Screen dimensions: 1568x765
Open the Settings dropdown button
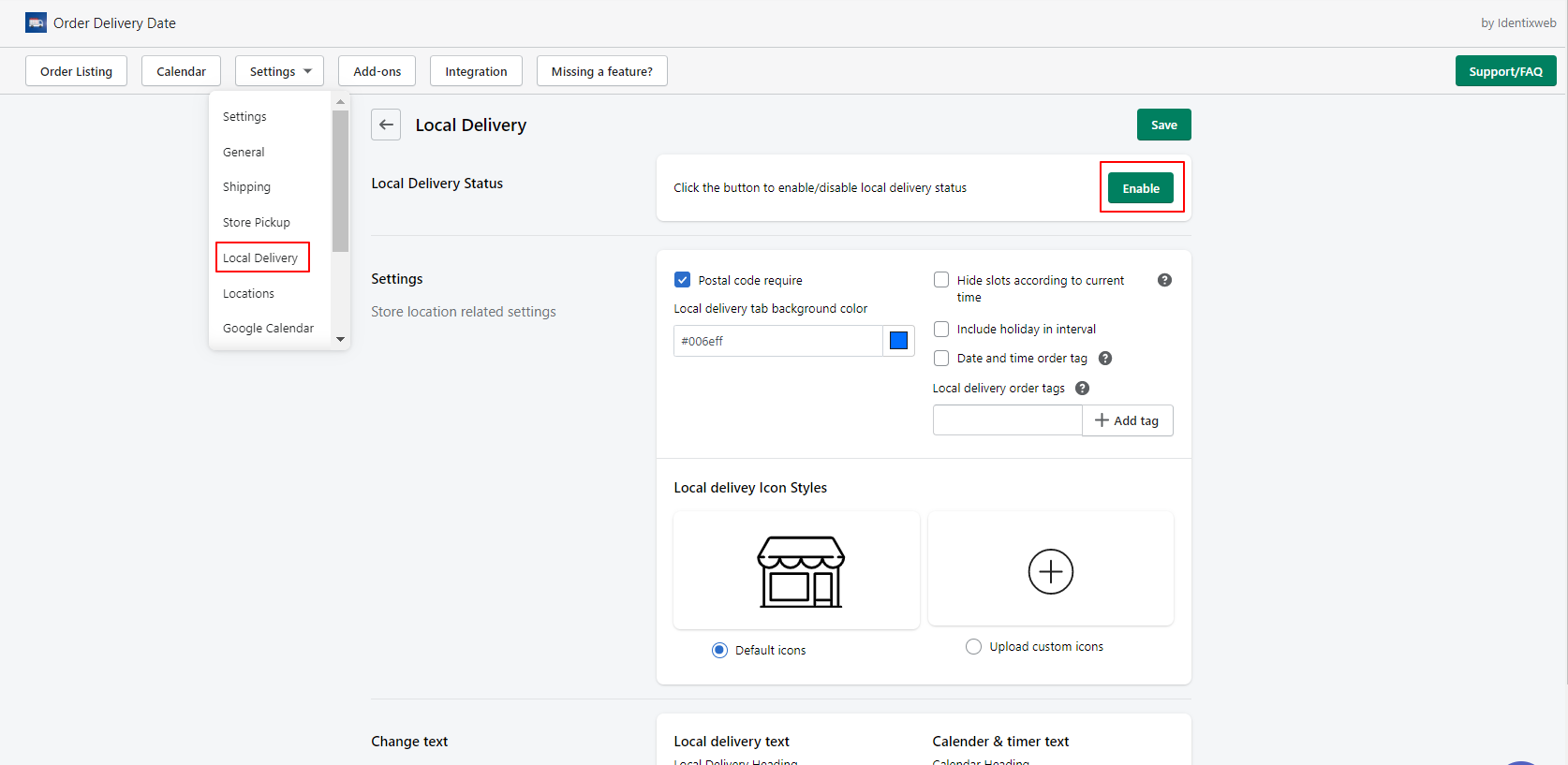pos(279,71)
